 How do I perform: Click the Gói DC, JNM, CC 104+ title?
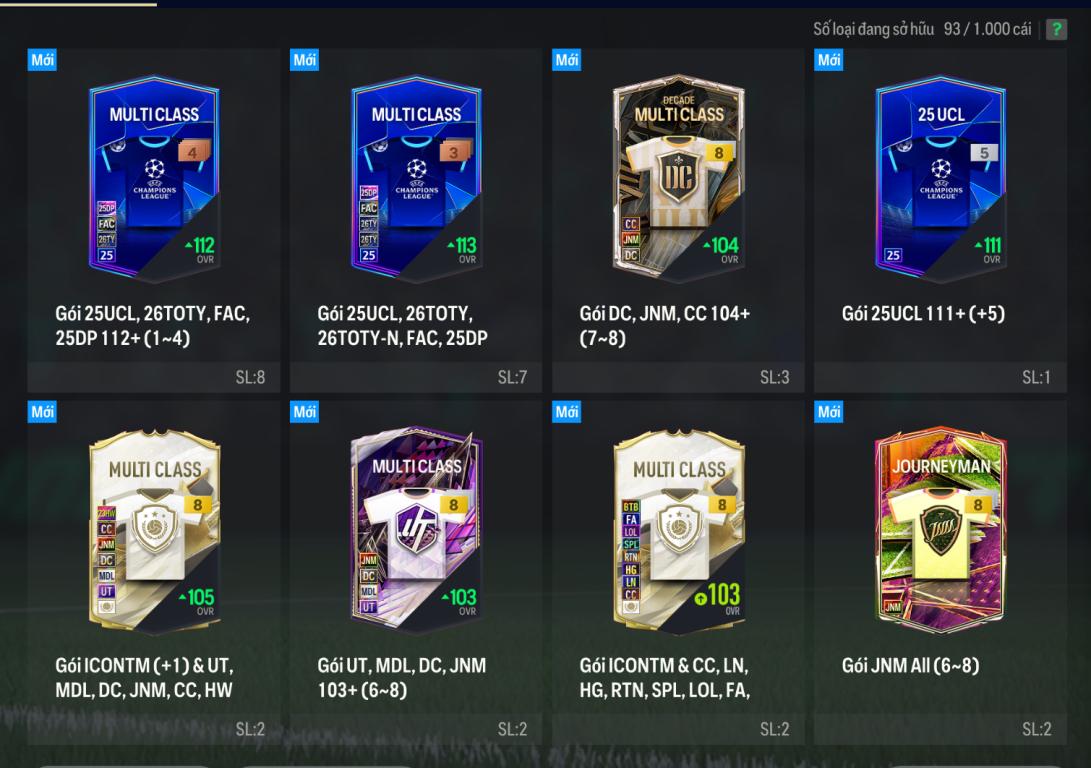coord(664,326)
